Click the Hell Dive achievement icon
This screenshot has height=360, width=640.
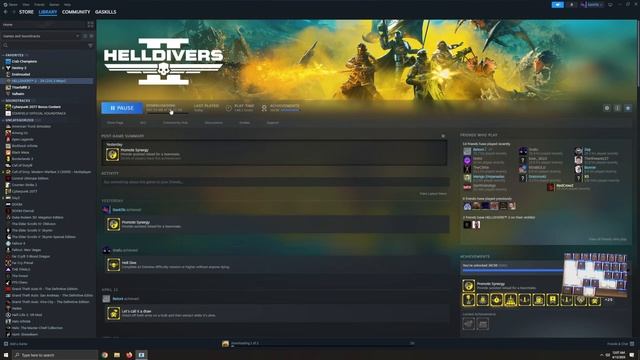(113, 265)
